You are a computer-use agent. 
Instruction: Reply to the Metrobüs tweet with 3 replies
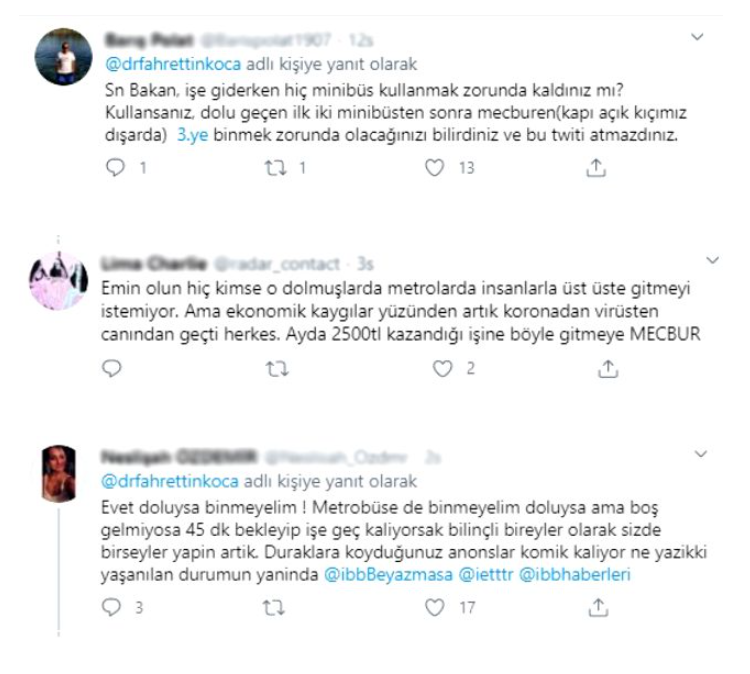pyautogui.click(x=111, y=607)
